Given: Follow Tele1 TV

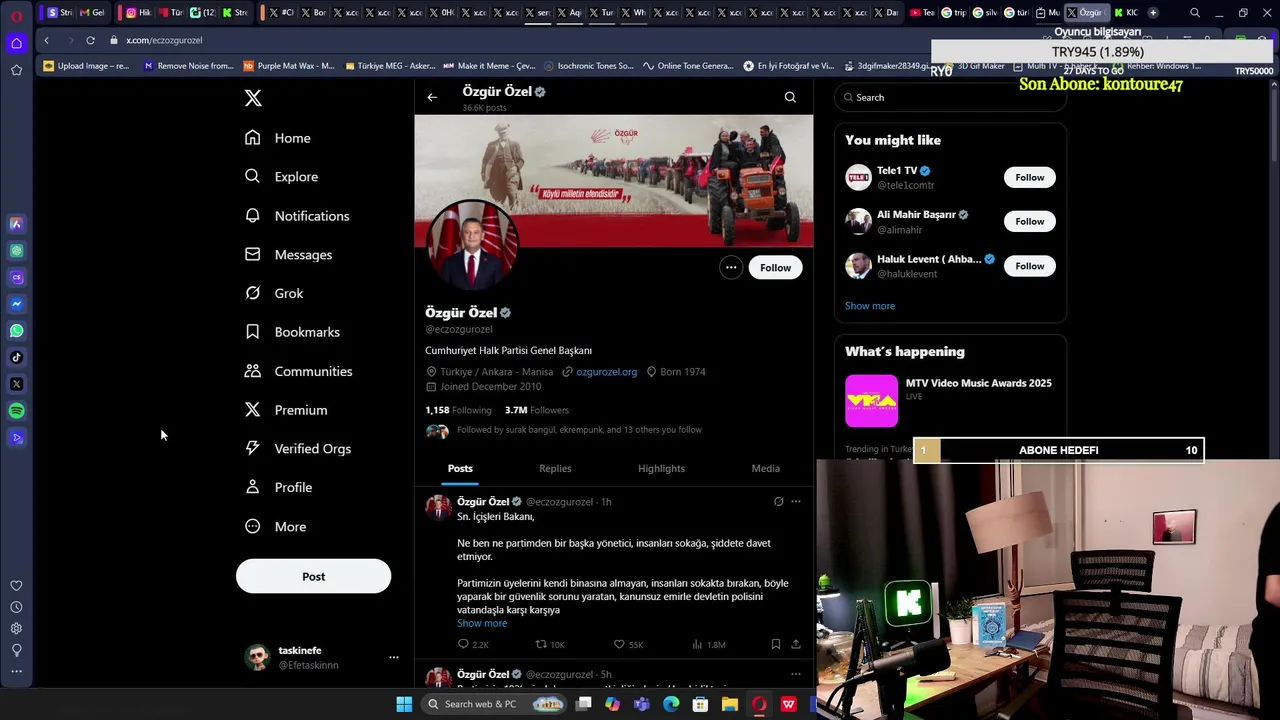Looking at the screenshot, I should click(1029, 177).
